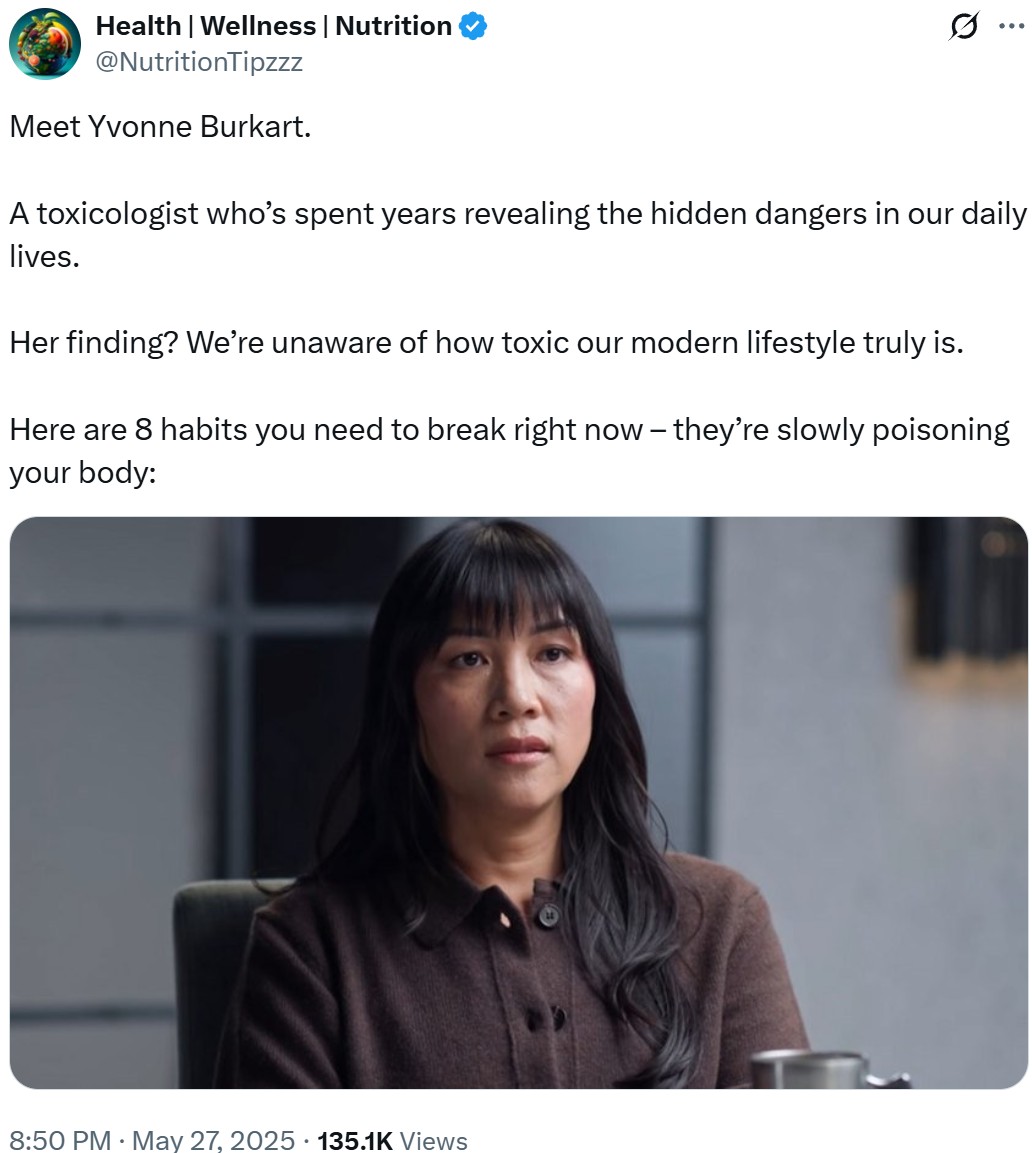1032x1153 pixels.
Task: Open the three-dot more options menu
Action: pyautogui.click(x=1011, y=26)
